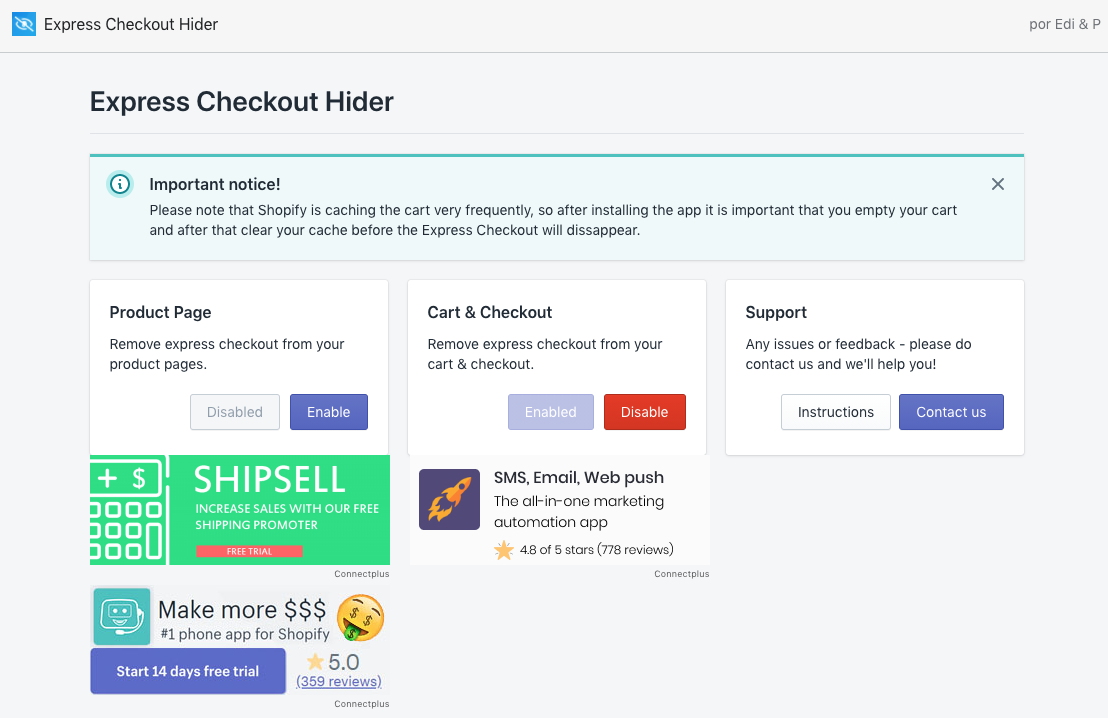Click the star rating icon beside 4.8
Viewport: 1108px width, 718px height.
503,550
